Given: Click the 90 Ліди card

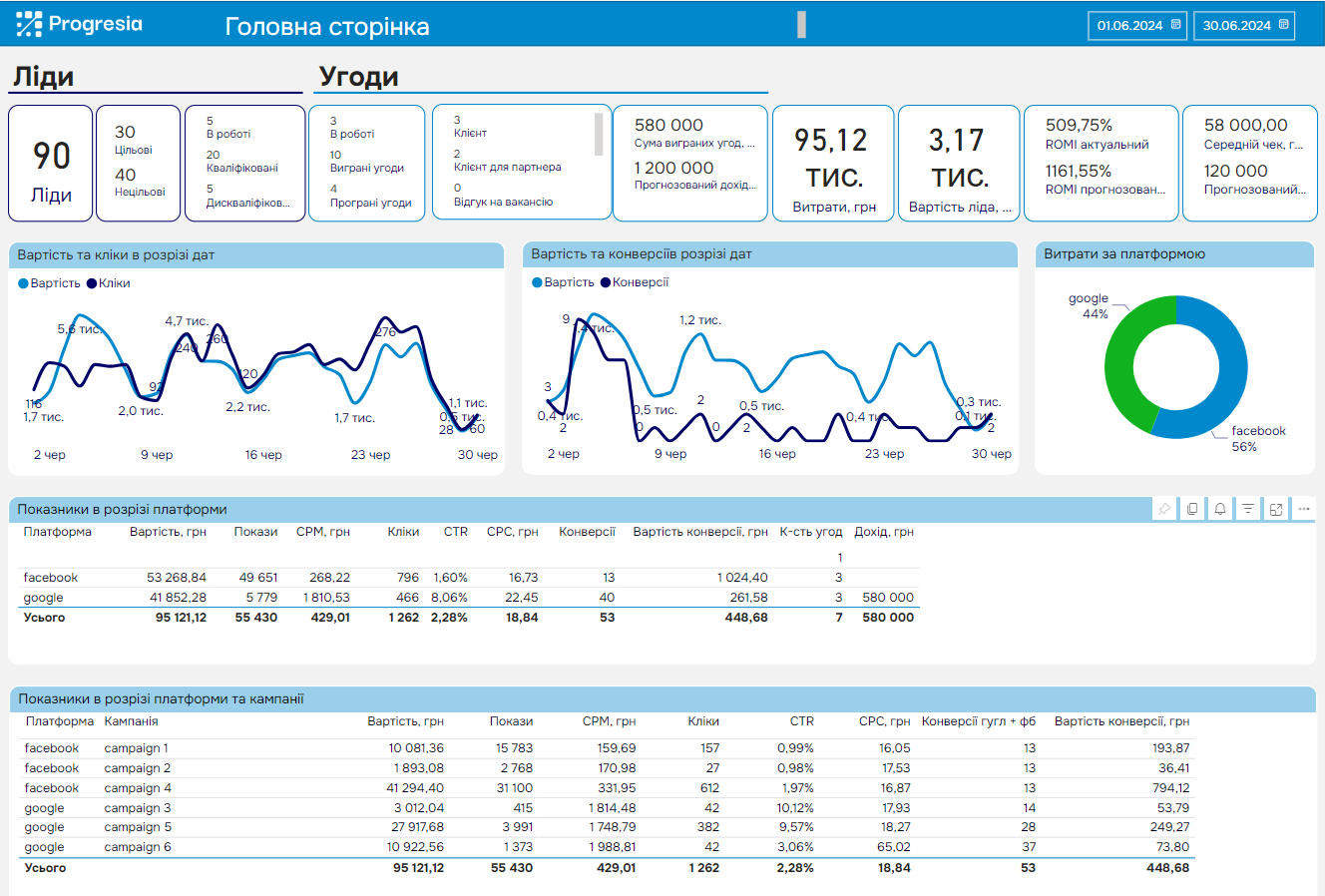Looking at the screenshot, I should (x=51, y=164).
